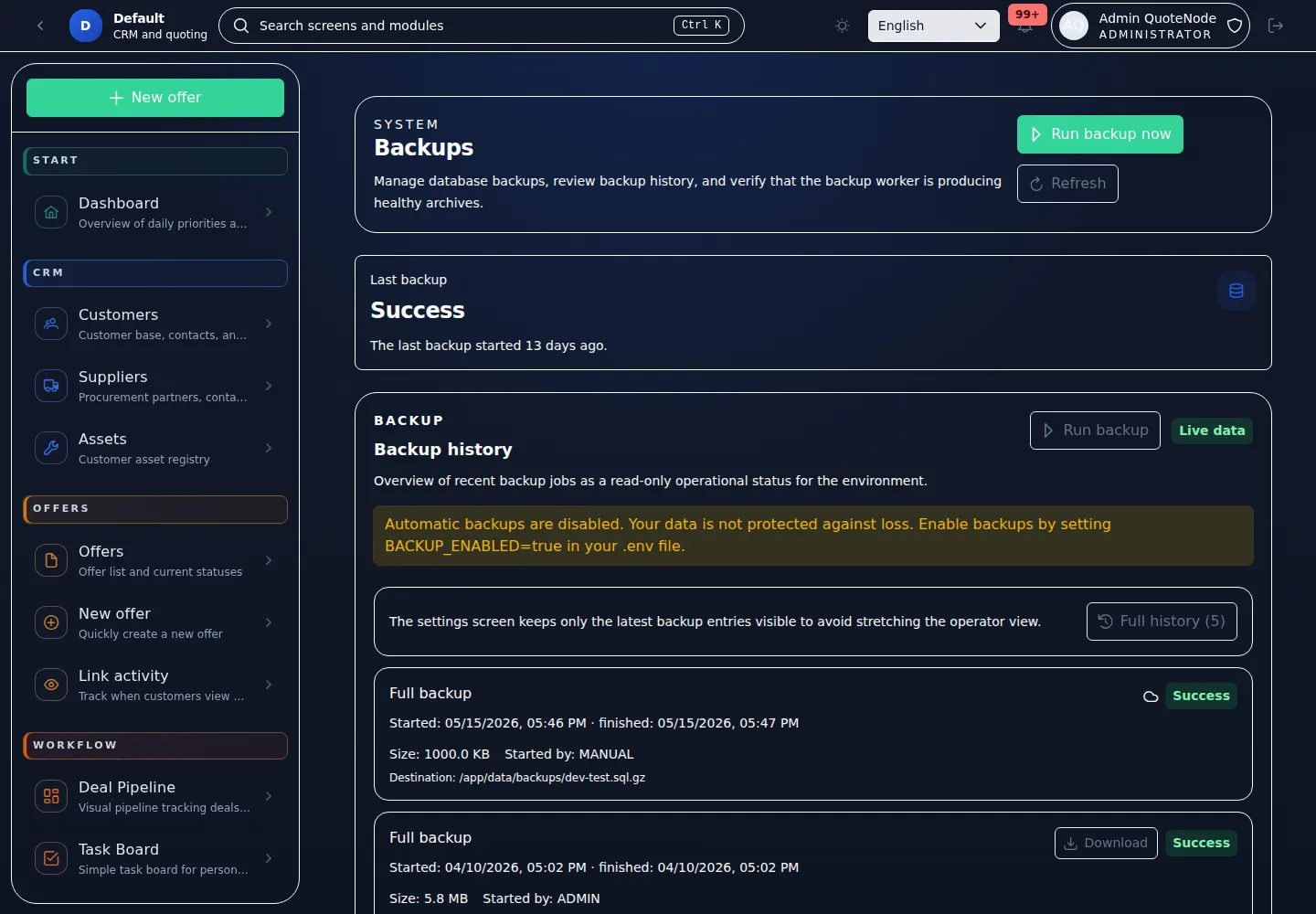
Task: Open the Customers menu item
Action: [x=155, y=324]
